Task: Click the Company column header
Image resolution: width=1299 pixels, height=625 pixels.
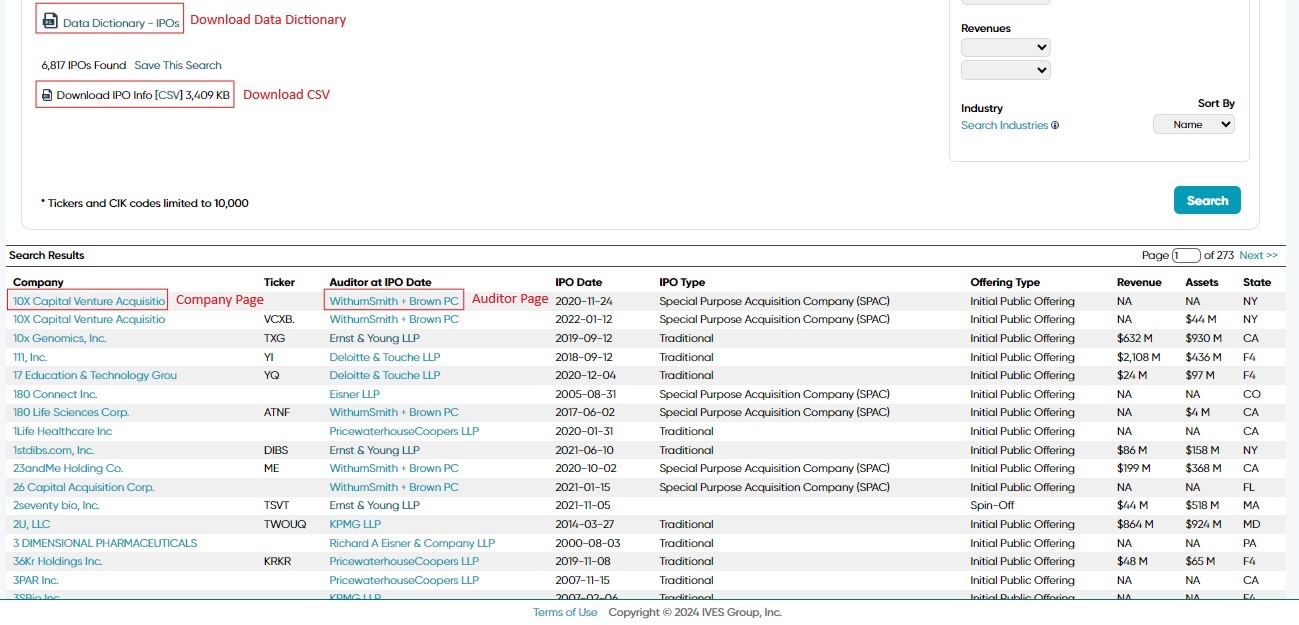Action: tap(38, 282)
